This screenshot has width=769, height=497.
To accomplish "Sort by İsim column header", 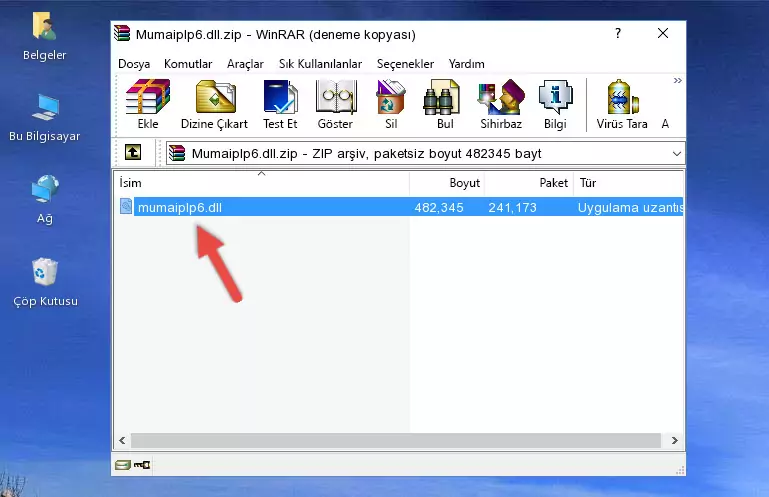I will click(x=262, y=183).
